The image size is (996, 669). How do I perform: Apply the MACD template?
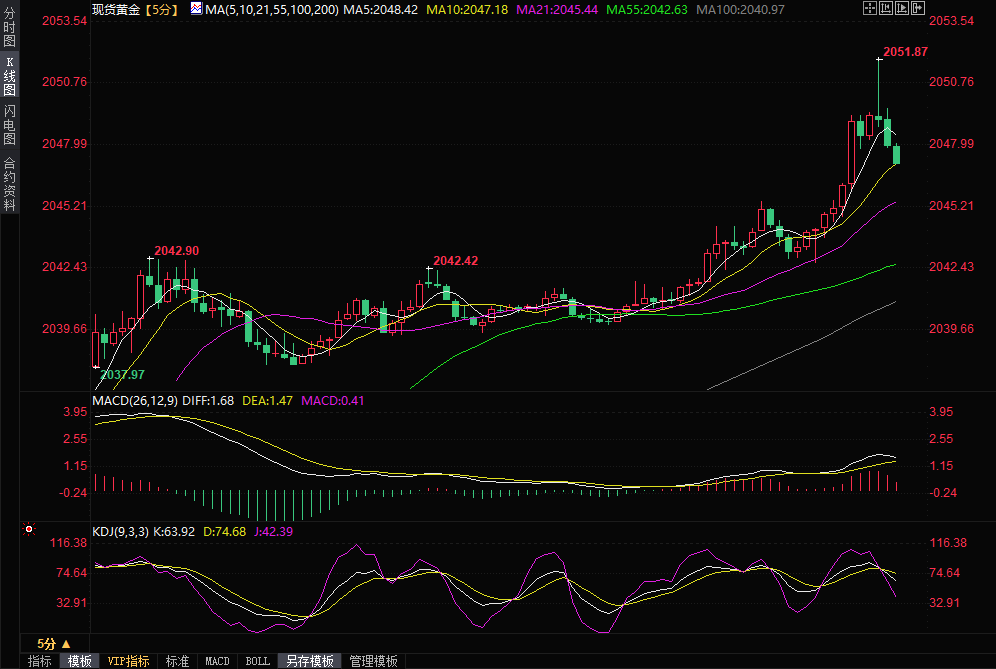click(217, 661)
